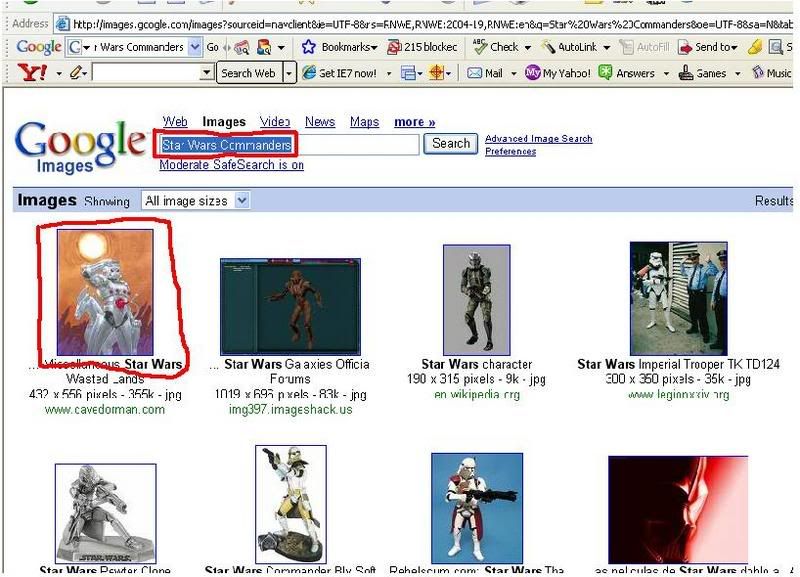Screen dimensions: 800x577
Task: Open the more » link
Action: coord(415,122)
